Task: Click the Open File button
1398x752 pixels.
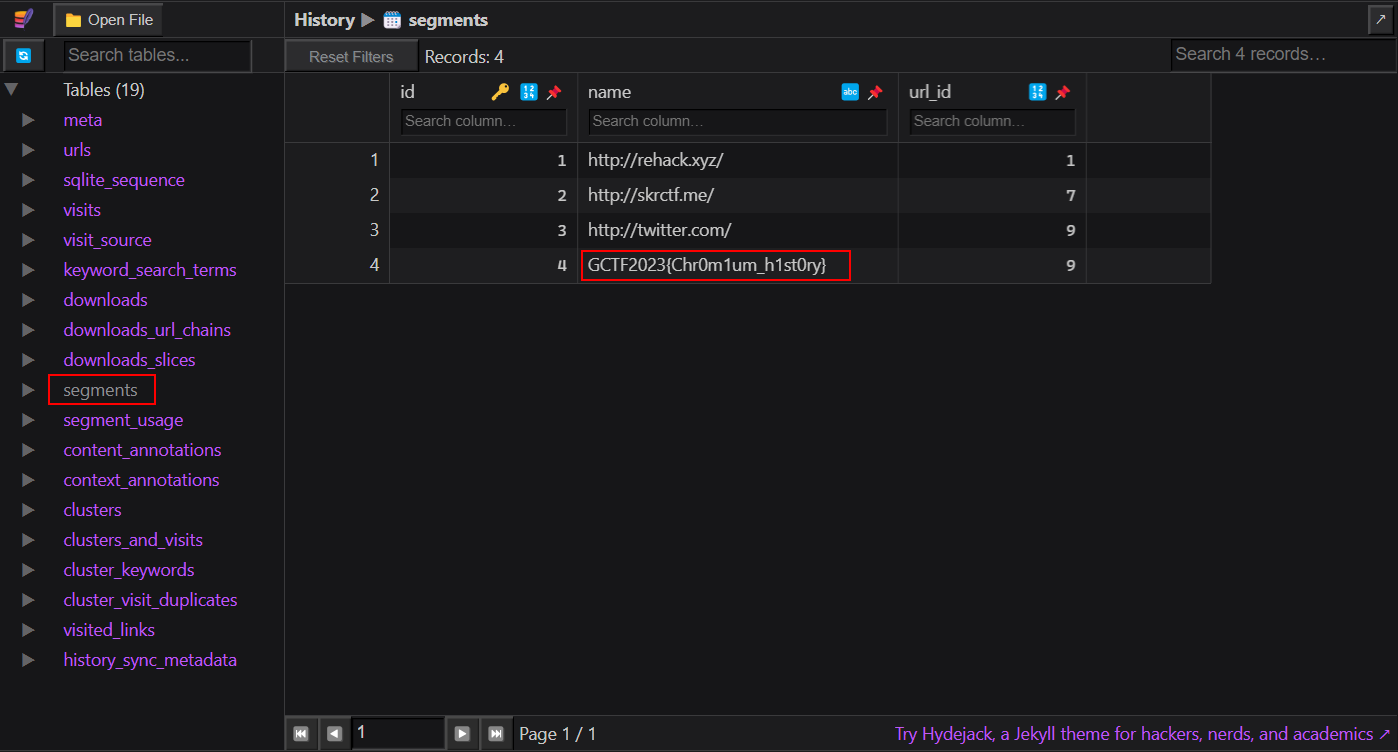Action: click(x=109, y=20)
